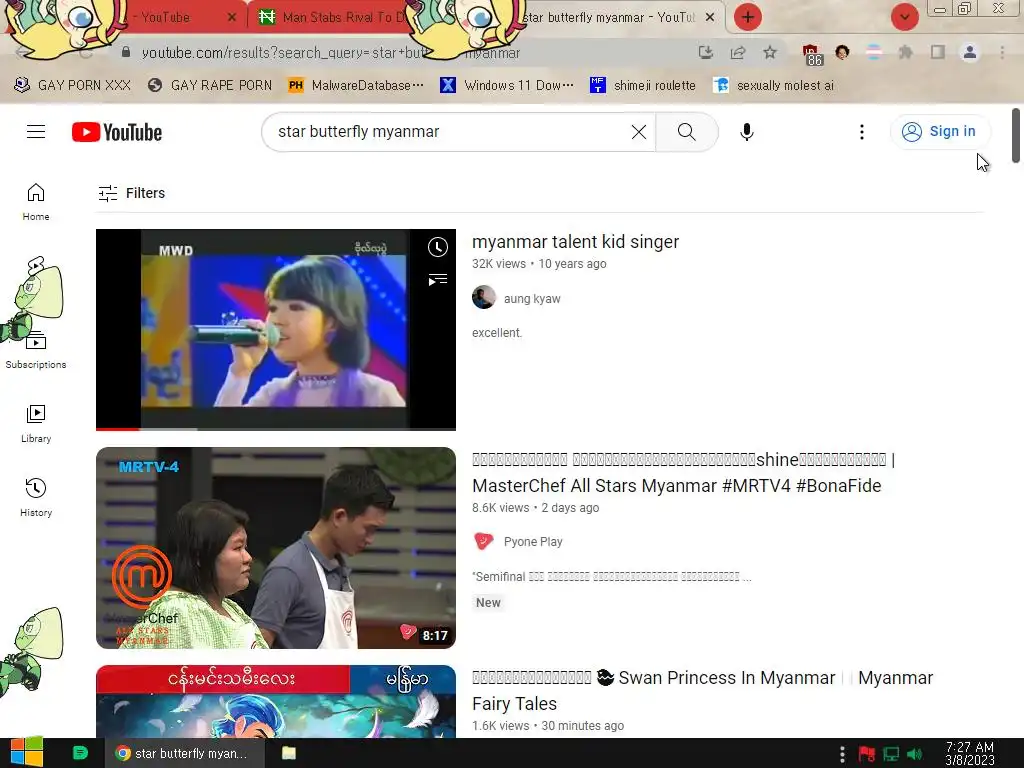This screenshot has height=768, width=1024.
Task: Open Pyone Play channel name
Action: click(x=533, y=541)
